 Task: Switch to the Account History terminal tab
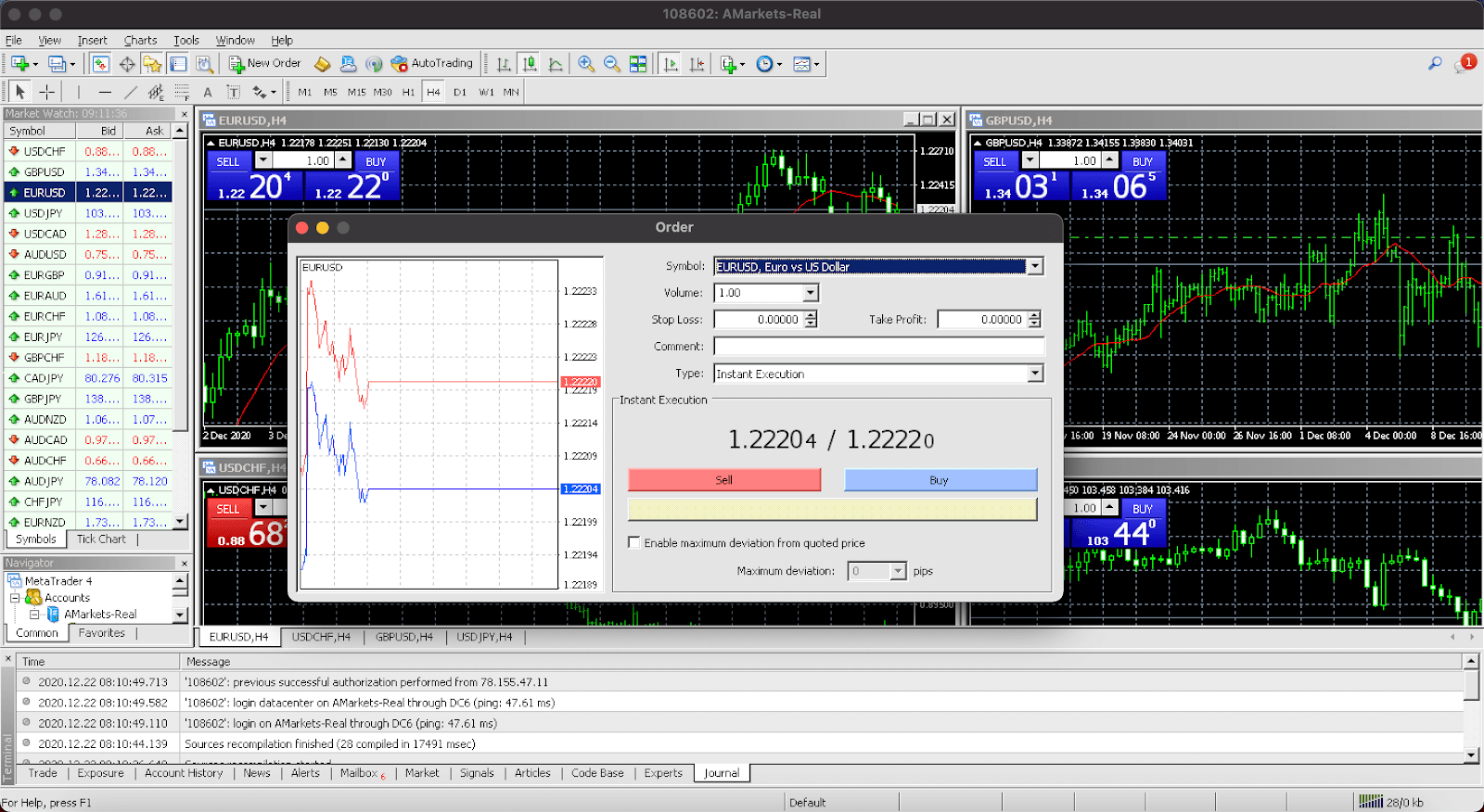coord(184,773)
